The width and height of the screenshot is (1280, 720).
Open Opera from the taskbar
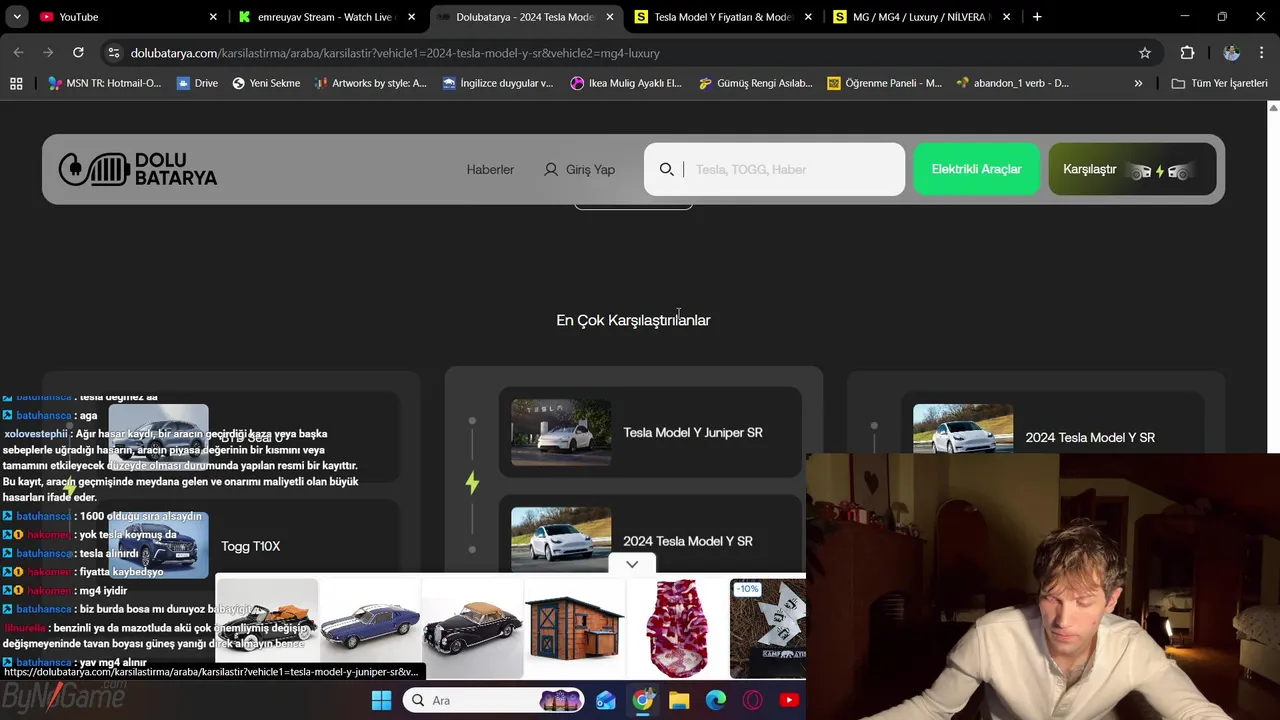(752, 700)
